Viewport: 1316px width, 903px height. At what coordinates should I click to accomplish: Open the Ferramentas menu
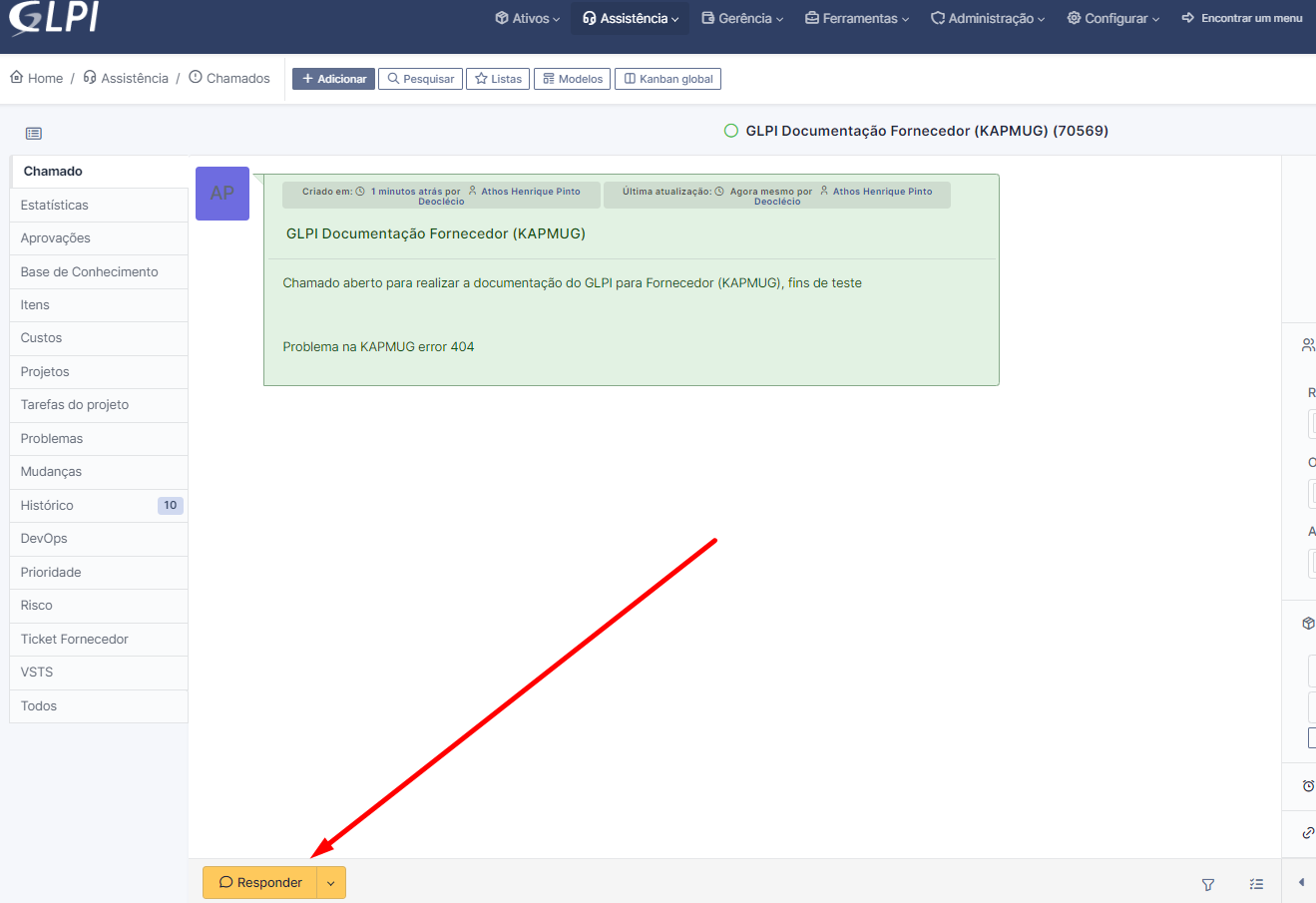(857, 18)
